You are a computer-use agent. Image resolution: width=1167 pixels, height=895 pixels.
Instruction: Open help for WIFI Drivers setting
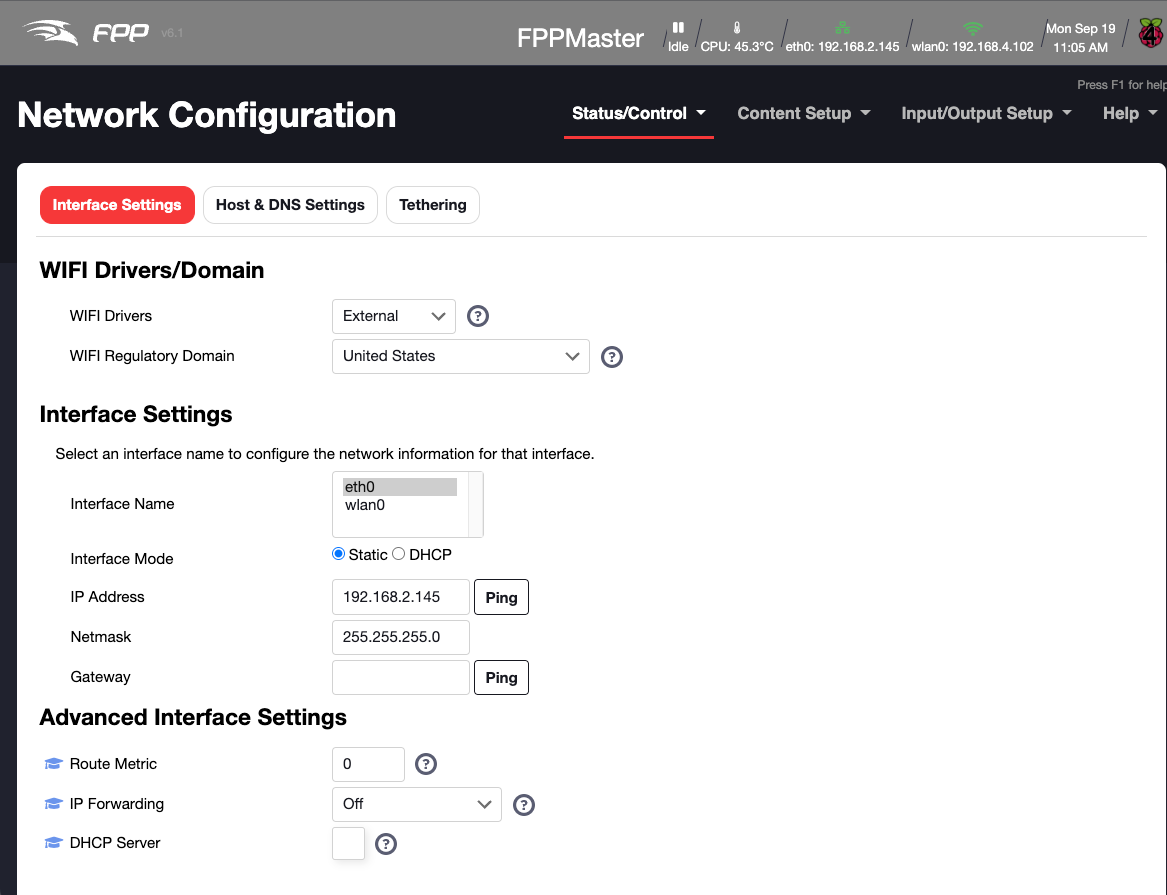pos(477,316)
